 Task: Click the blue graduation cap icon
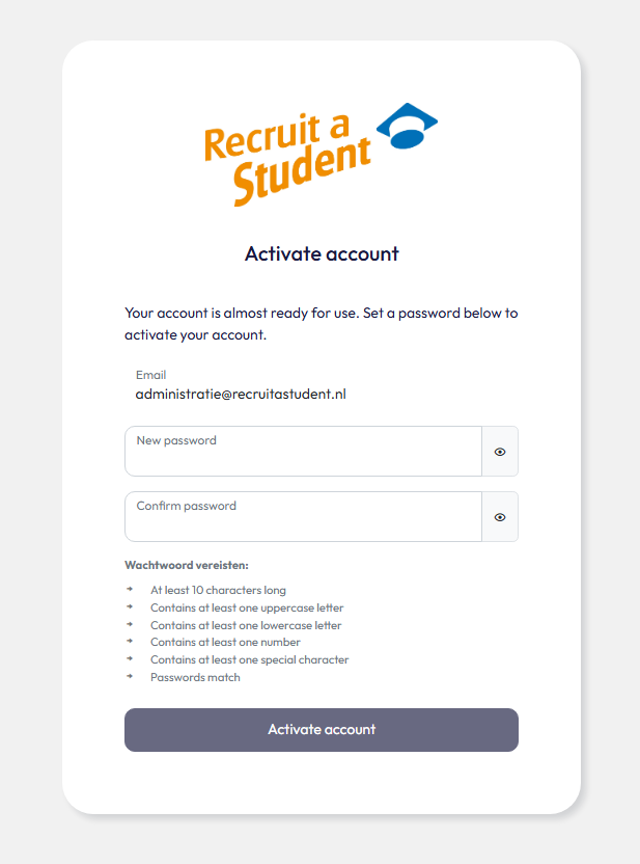point(407,126)
